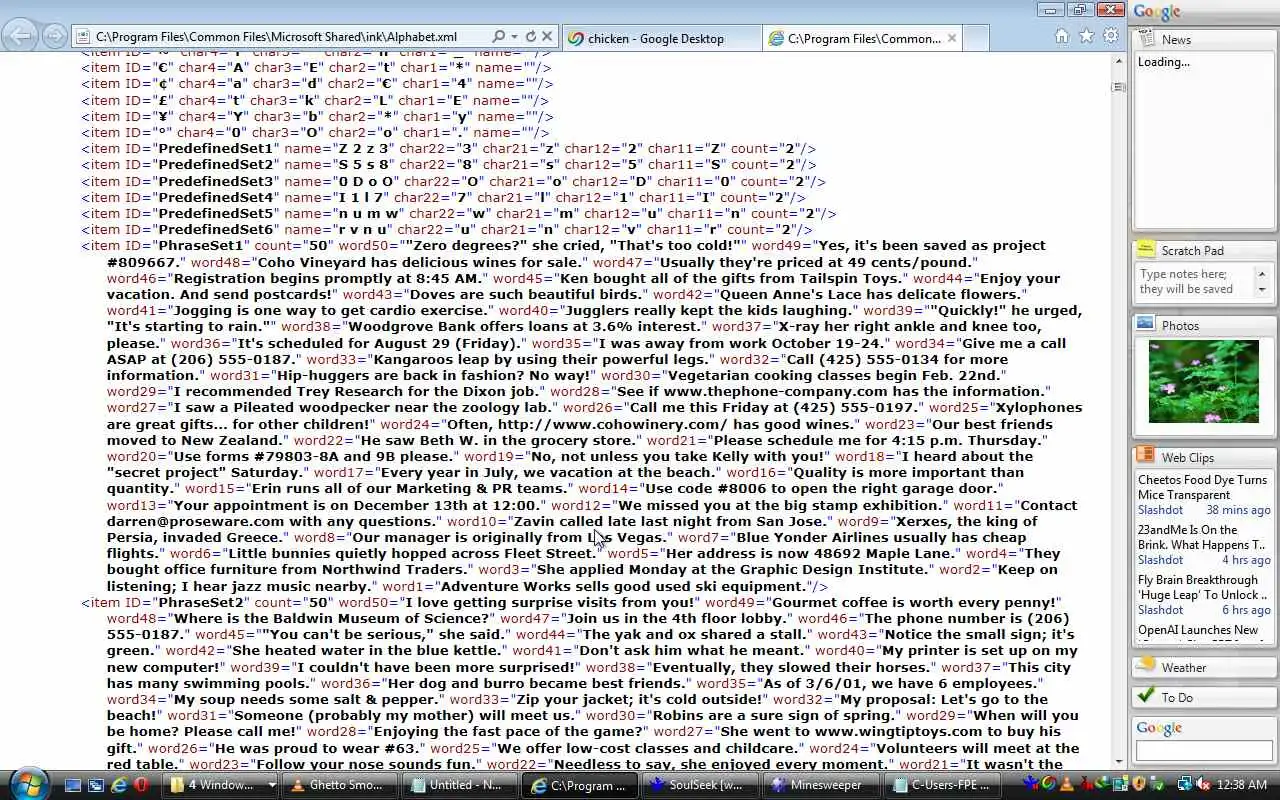The width and height of the screenshot is (1280, 800).
Task: Expand the To Do gadget
Action: click(x=1177, y=698)
